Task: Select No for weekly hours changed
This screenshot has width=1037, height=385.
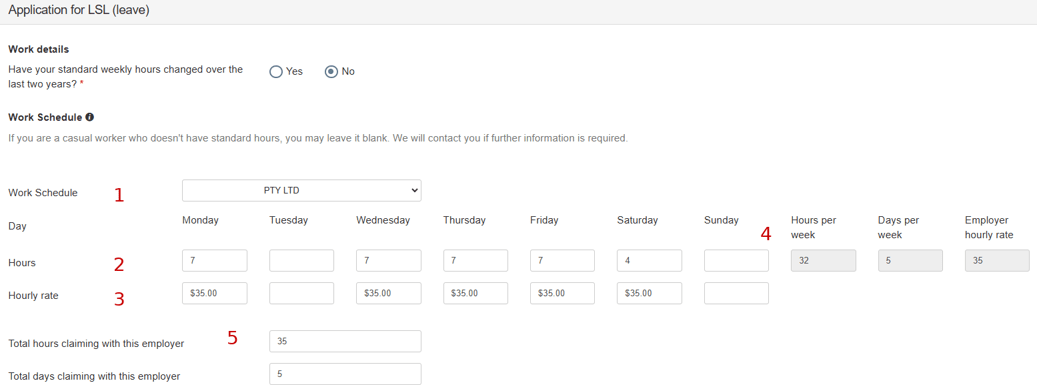Action: [331, 71]
